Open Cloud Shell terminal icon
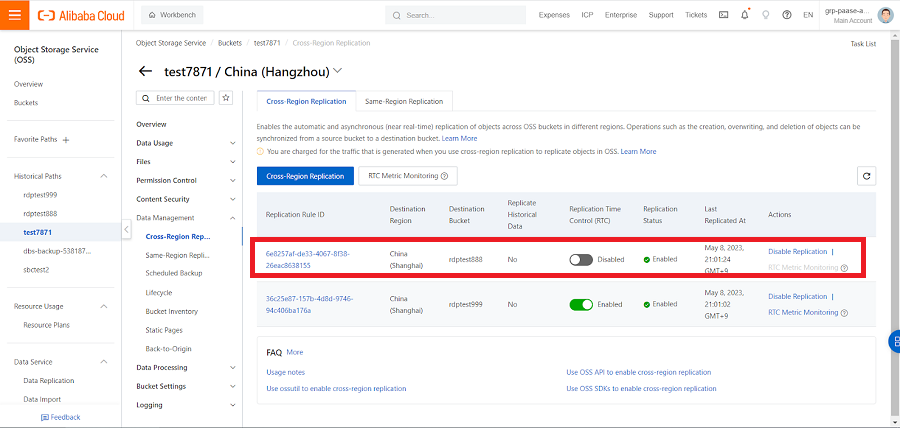Image resolution: width=900 pixels, height=428 pixels. pos(724,15)
